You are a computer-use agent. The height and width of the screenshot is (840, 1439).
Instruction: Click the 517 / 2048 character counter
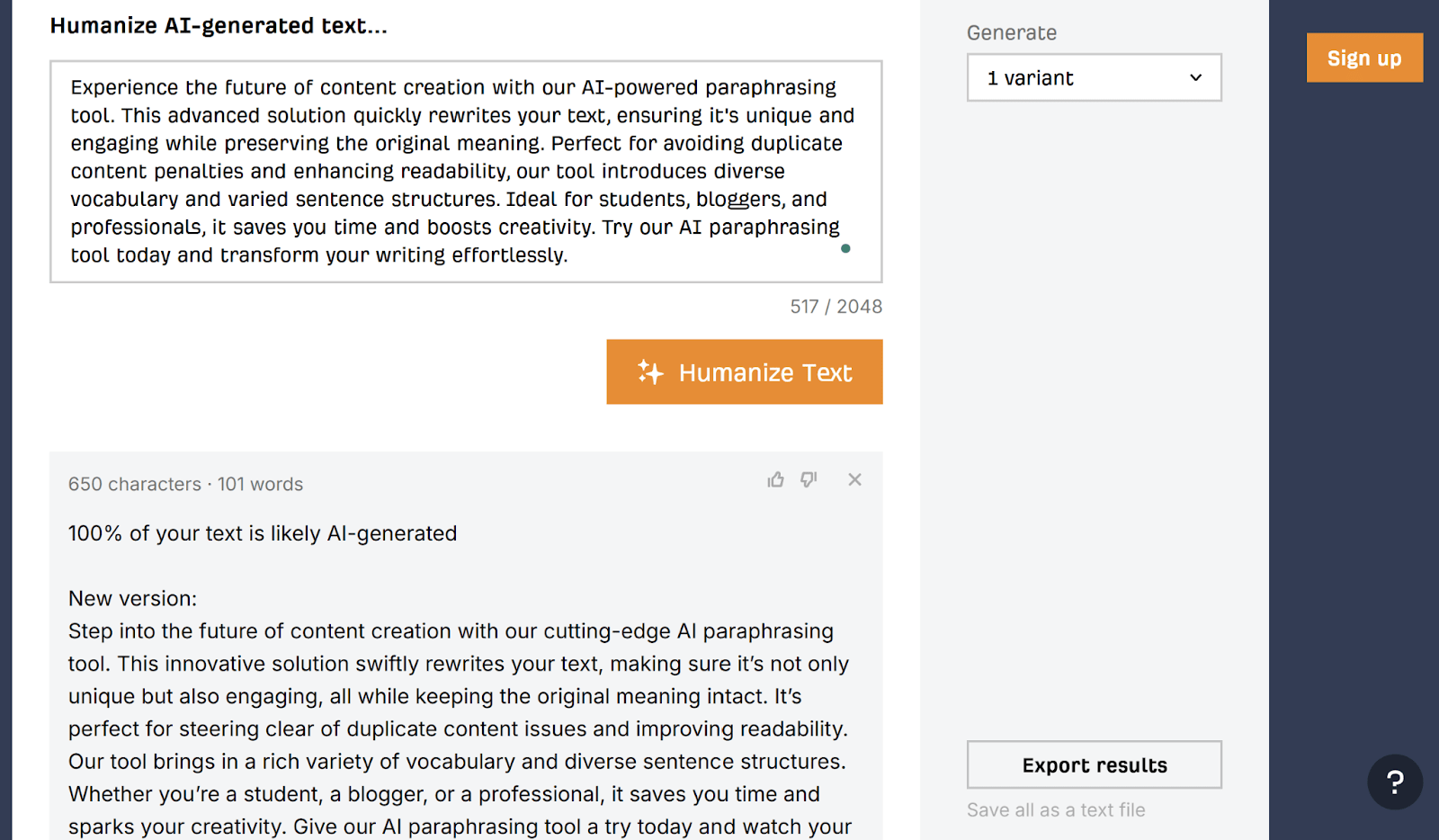836,307
